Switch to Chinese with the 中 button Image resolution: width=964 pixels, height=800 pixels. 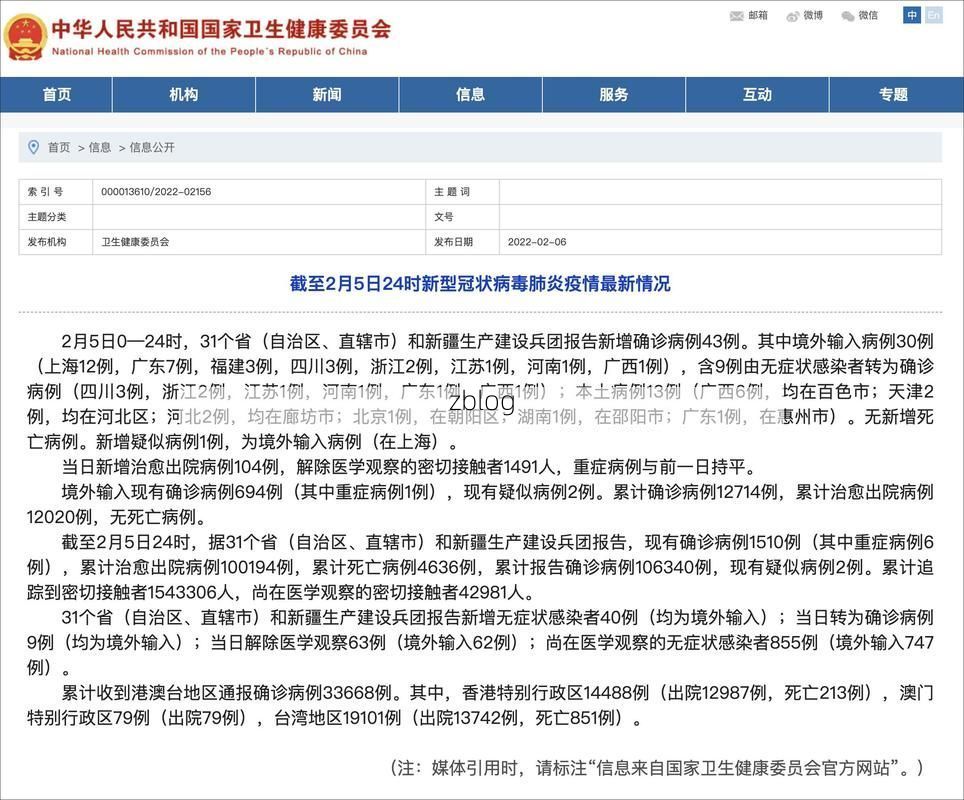[912, 15]
